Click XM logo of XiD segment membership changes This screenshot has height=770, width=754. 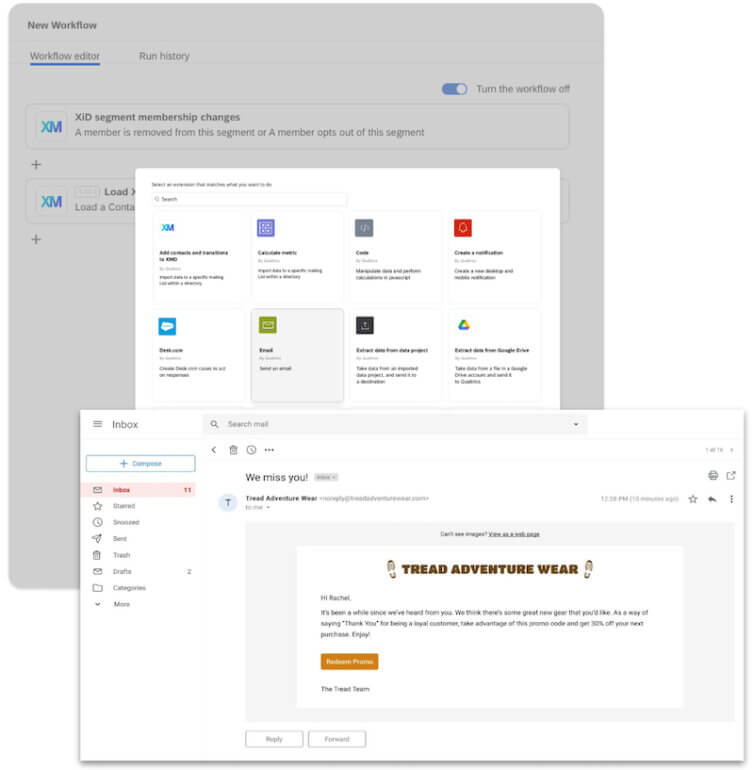click(x=51, y=127)
